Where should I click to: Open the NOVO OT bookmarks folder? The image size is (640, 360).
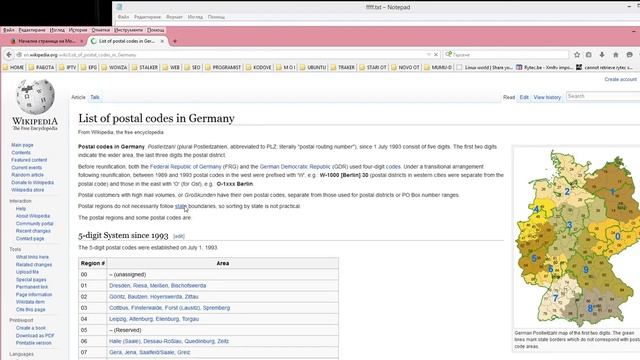tap(405, 67)
